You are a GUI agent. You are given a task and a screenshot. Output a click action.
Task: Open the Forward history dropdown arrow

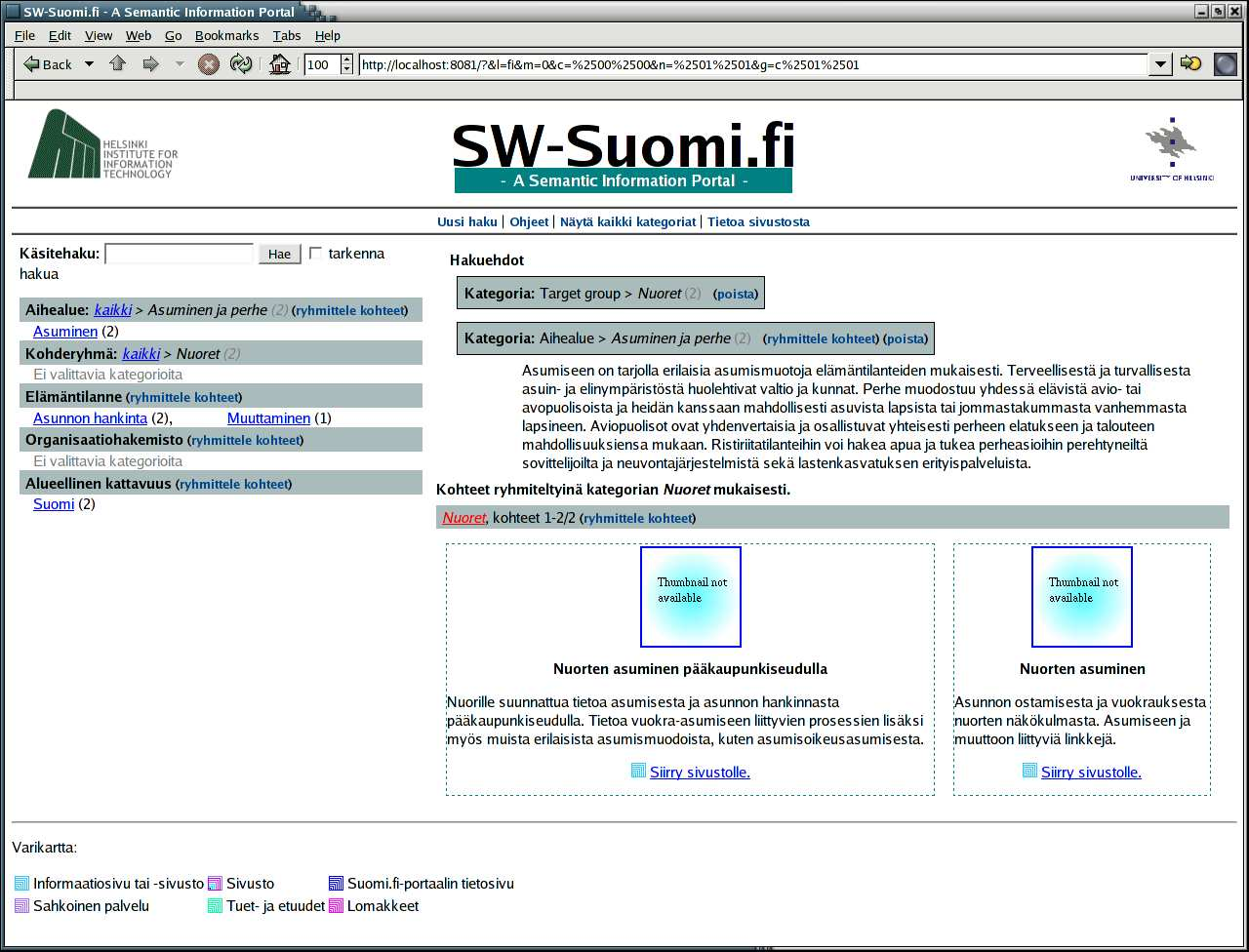tap(180, 64)
